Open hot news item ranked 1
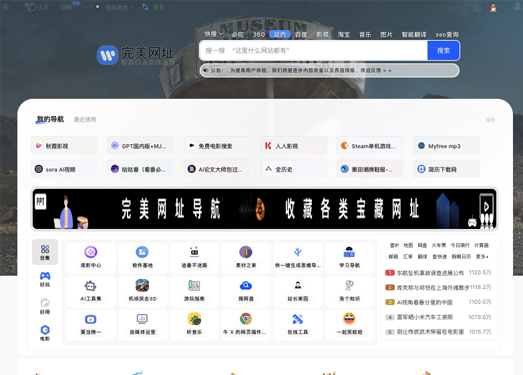 438,273
